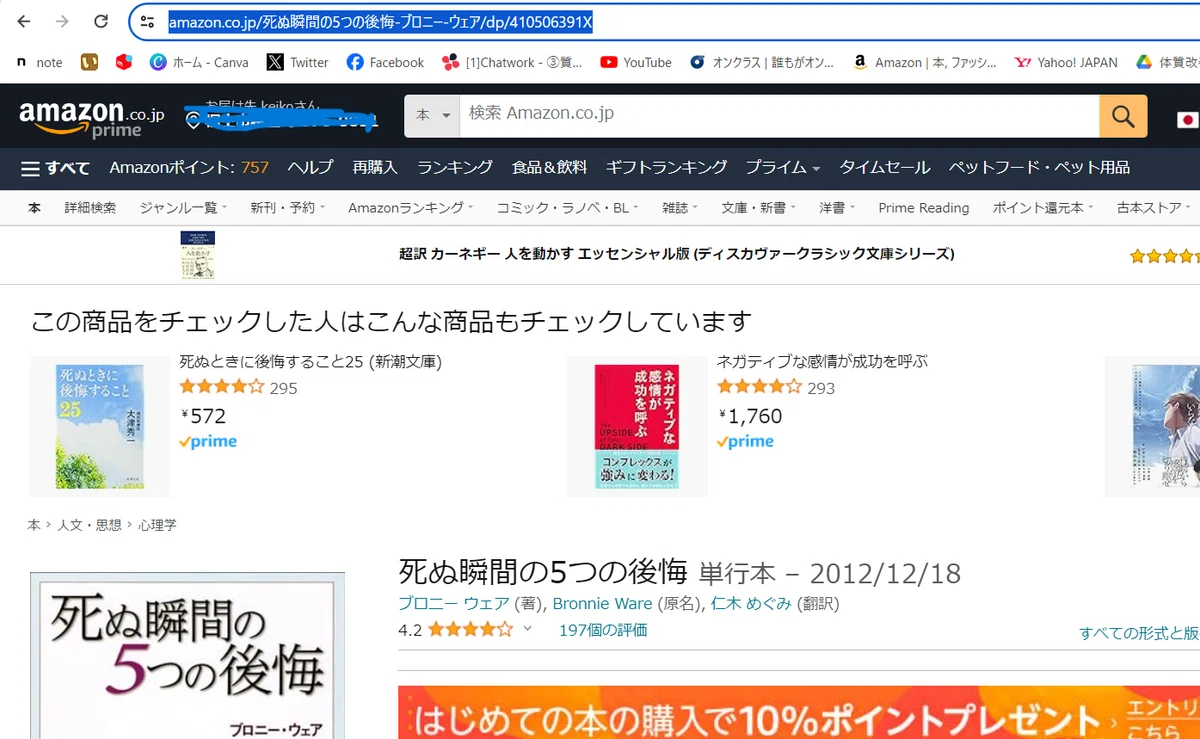
Task: Expand the ポイント還元本 submenu
Action: pos(1043,208)
